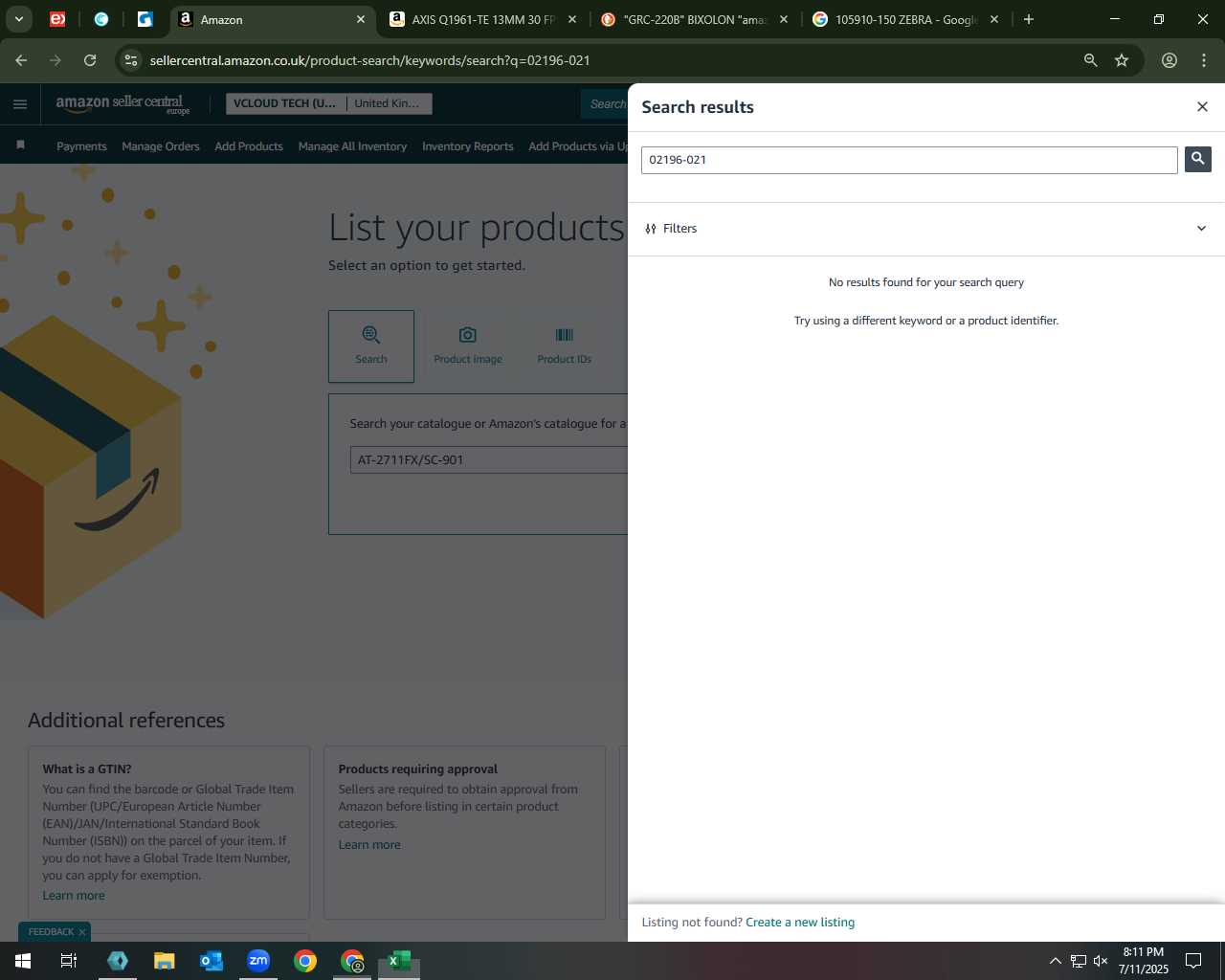Go back in browser history

[x=21, y=60]
